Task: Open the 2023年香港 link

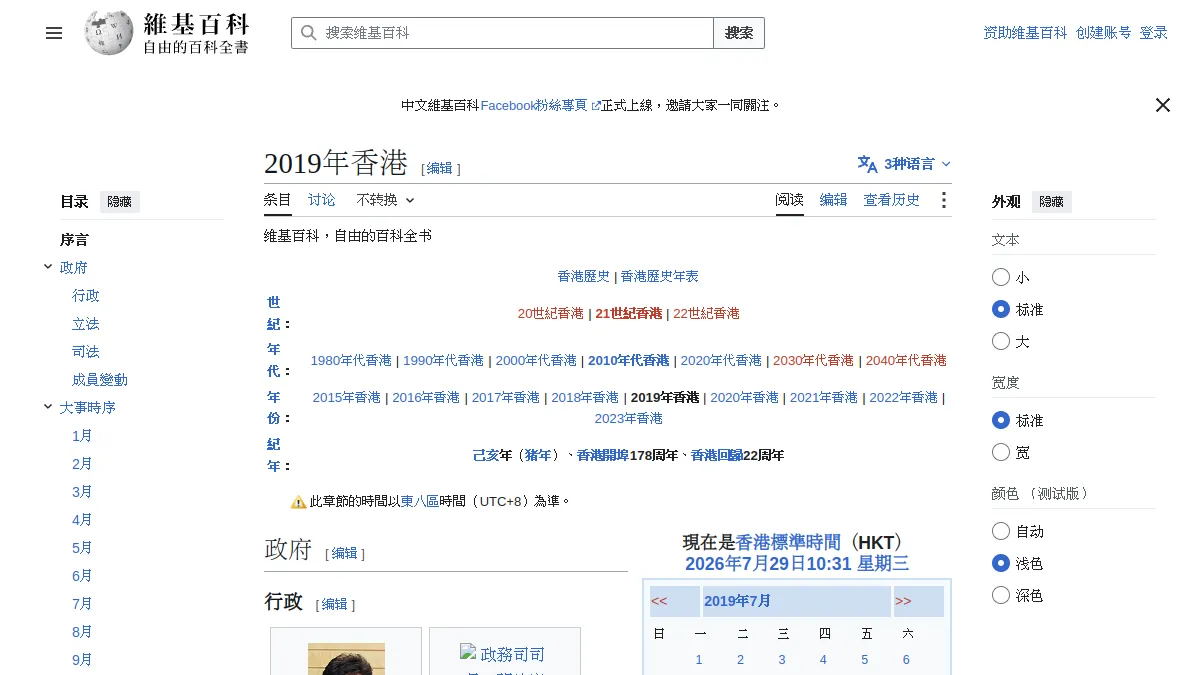Action: (628, 418)
